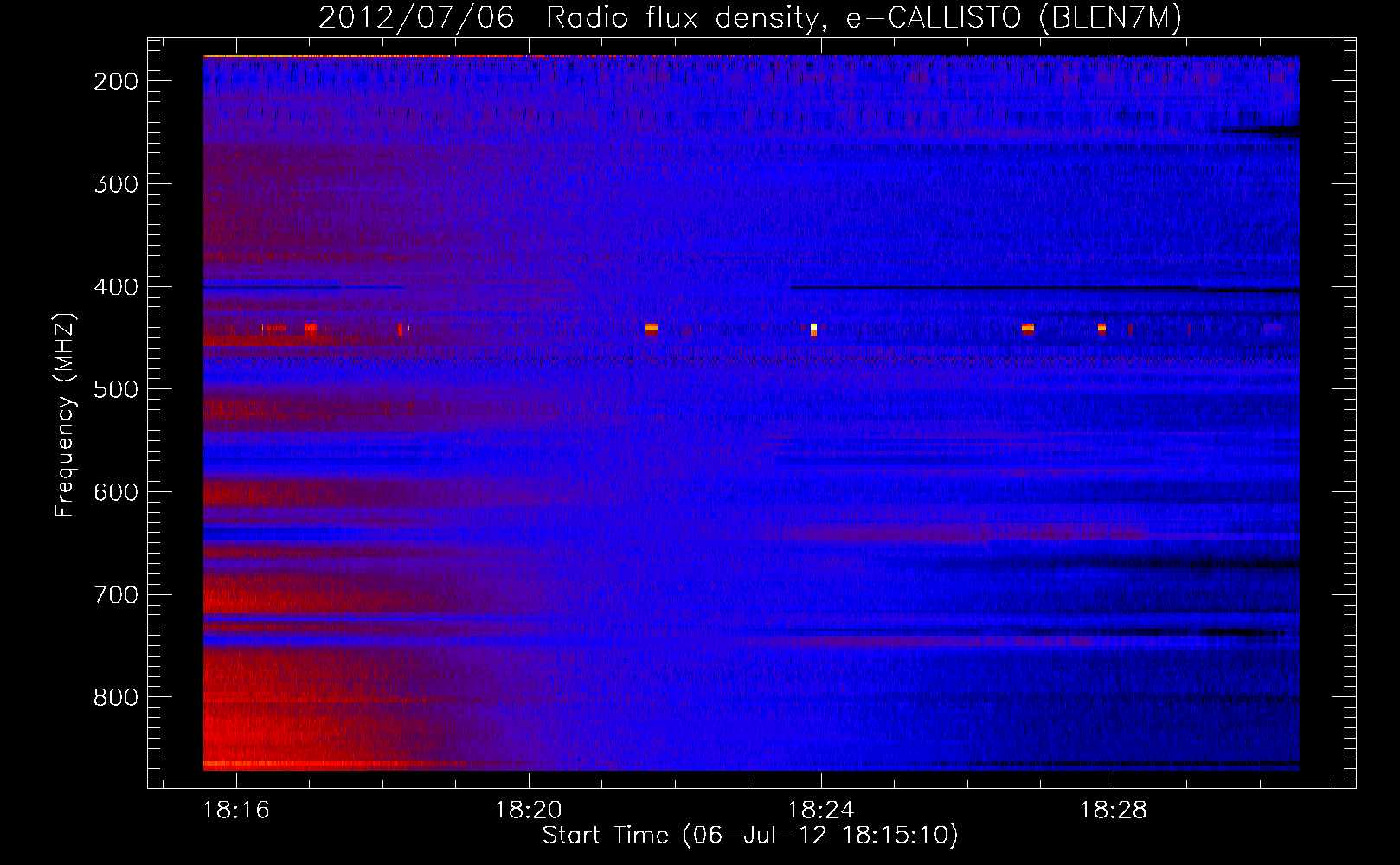Click the 18:28 time tick label
Screen dimensions: 1400x865
tap(1113, 810)
